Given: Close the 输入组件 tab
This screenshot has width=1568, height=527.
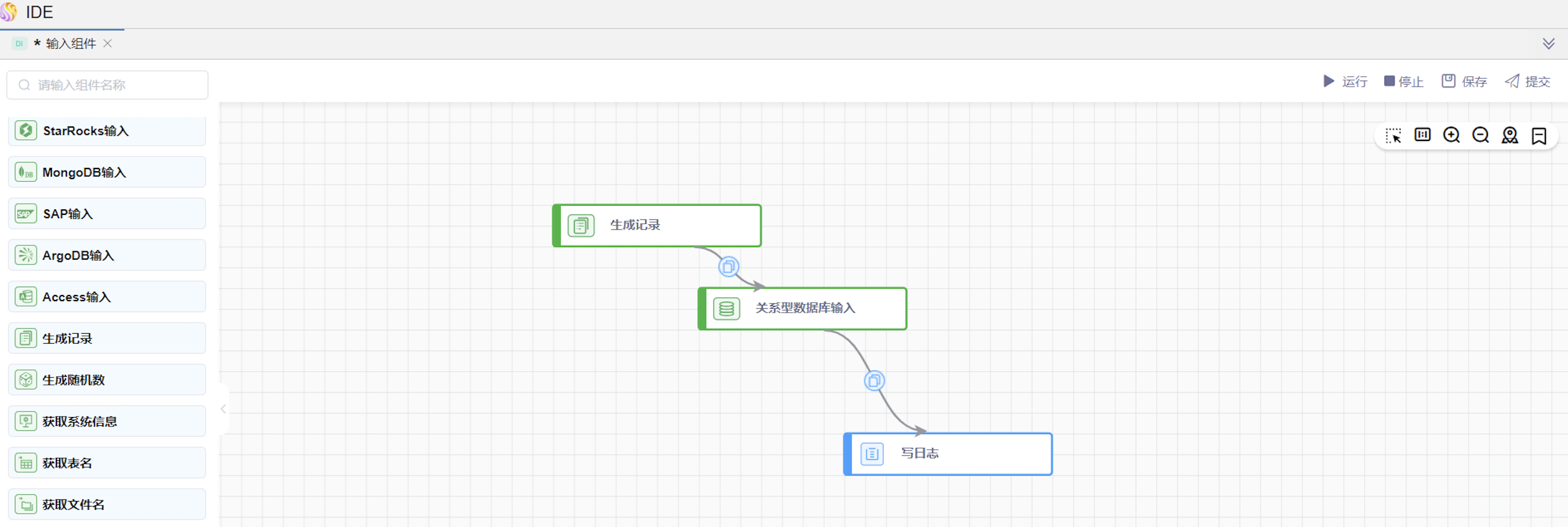Looking at the screenshot, I should [x=108, y=43].
